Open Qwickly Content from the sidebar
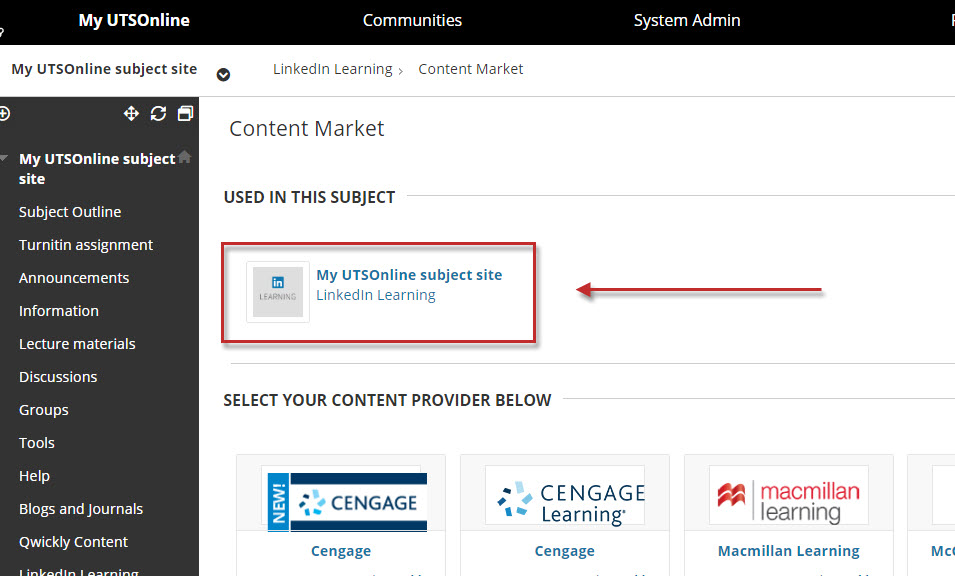Viewport: 955px width, 576px height. pos(73,542)
